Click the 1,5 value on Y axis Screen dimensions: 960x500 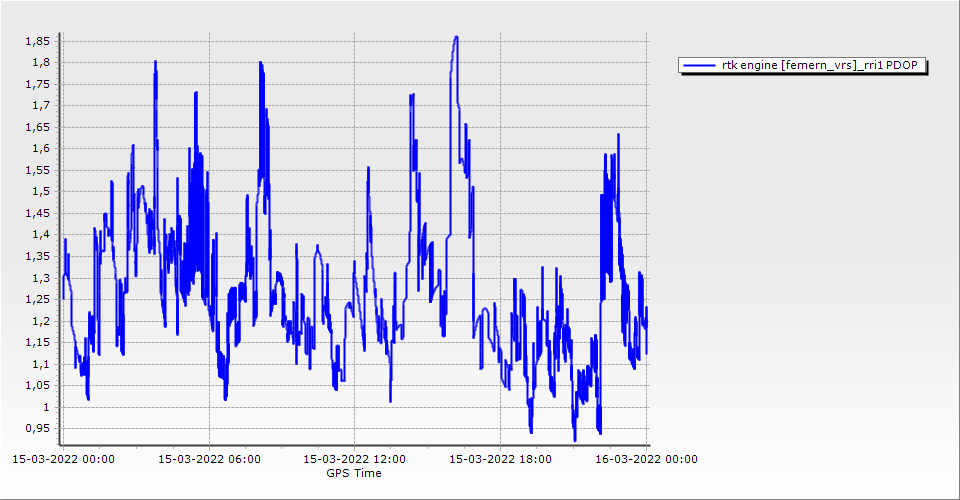[x=40, y=192]
